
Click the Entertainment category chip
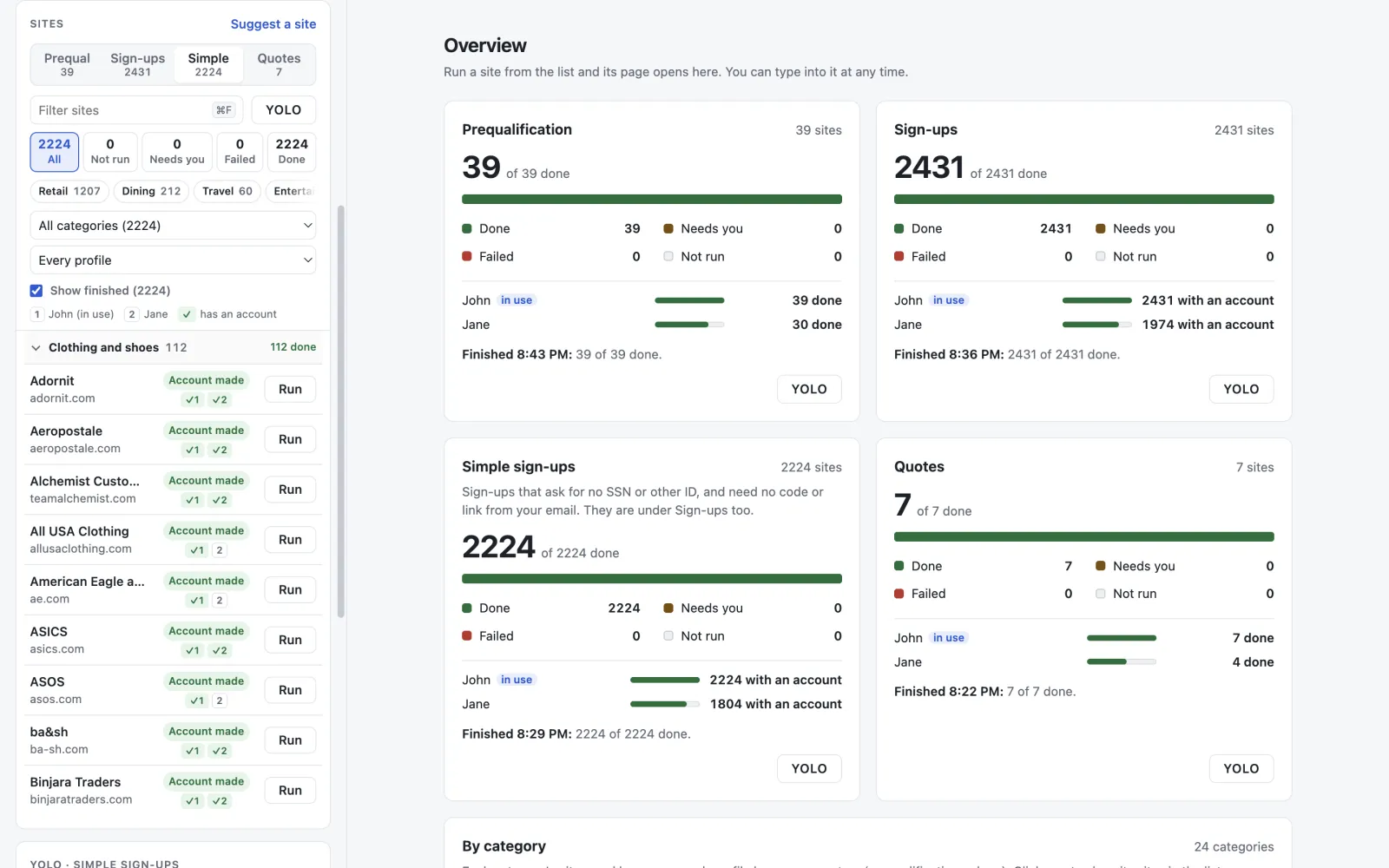(293, 191)
